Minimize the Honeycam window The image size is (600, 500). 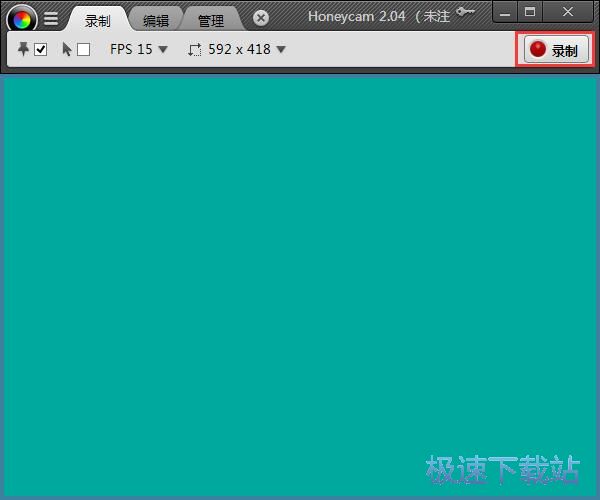(x=503, y=11)
